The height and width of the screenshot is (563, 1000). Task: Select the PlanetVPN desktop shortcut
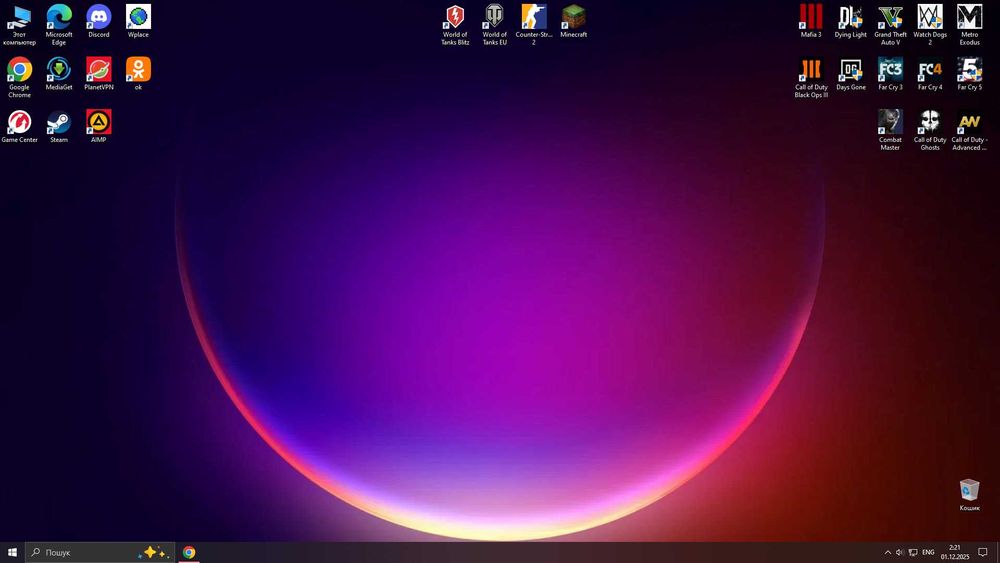click(x=98, y=73)
